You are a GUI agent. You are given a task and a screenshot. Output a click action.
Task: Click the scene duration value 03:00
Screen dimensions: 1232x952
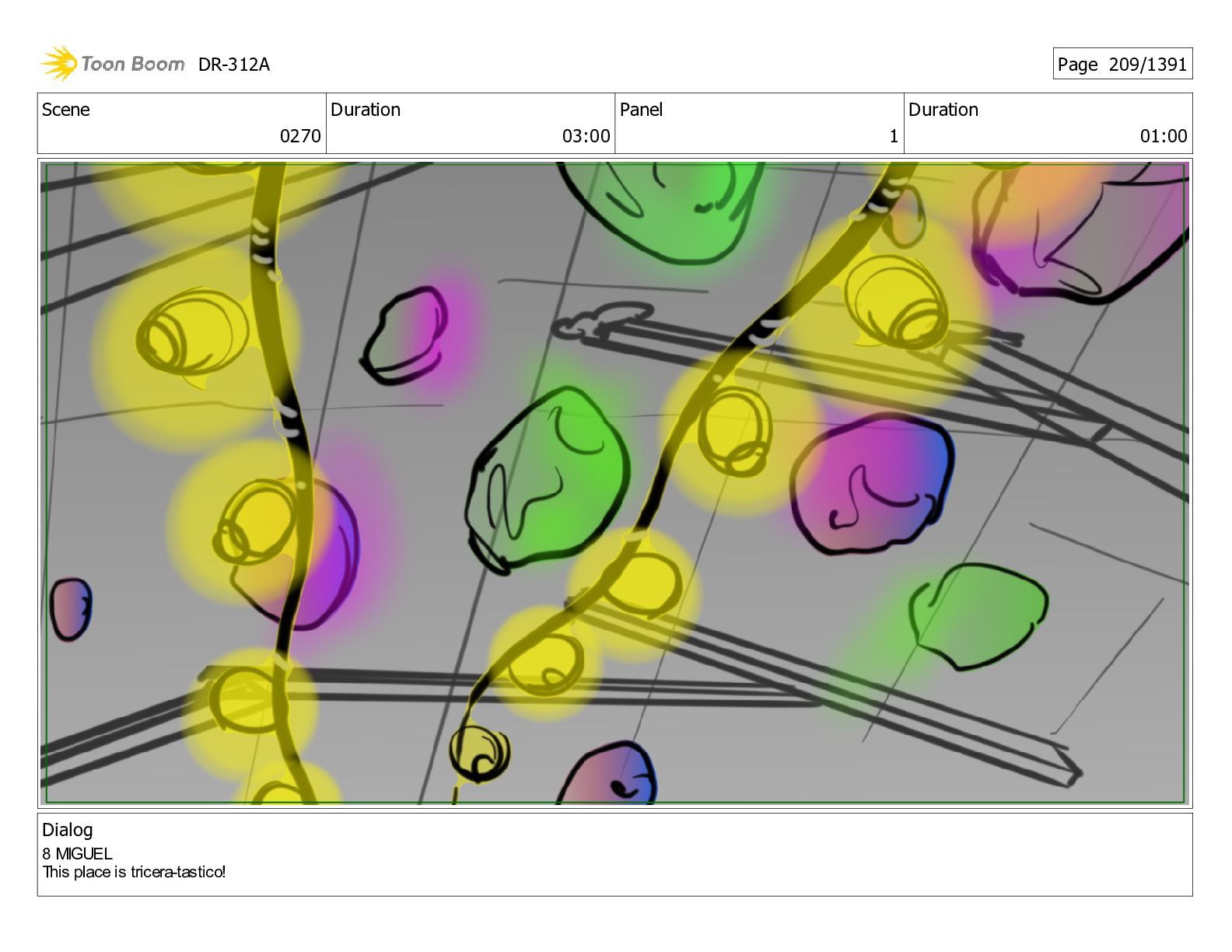tap(586, 136)
